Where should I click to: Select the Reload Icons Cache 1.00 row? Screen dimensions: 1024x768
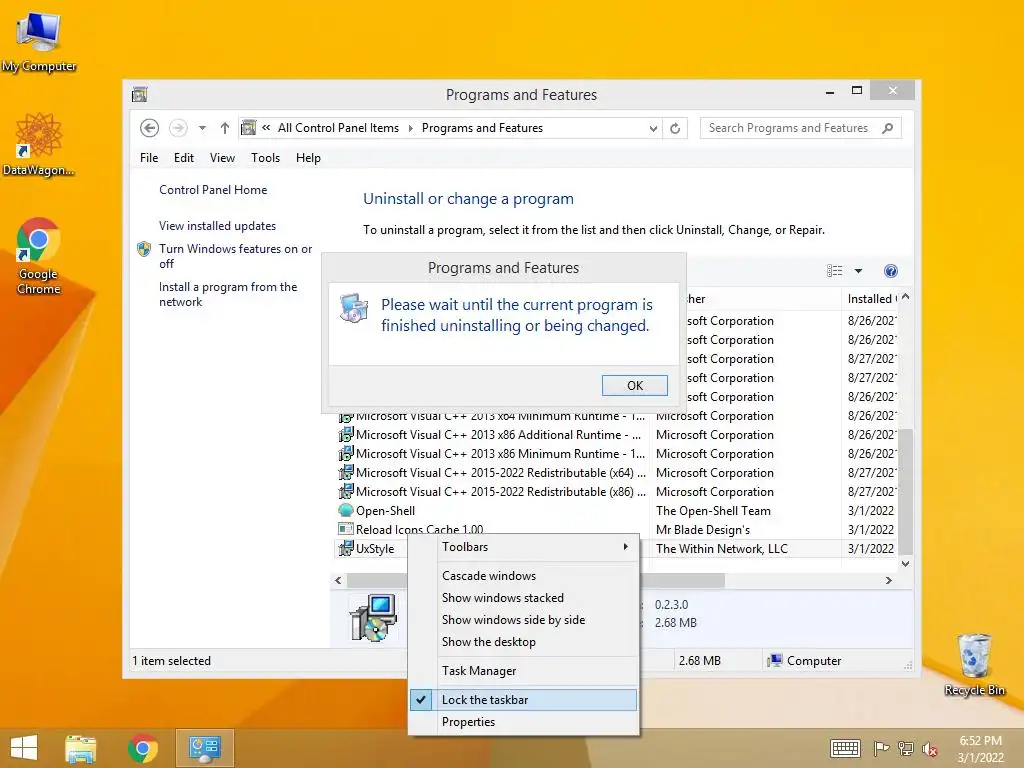[x=615, y=530]
